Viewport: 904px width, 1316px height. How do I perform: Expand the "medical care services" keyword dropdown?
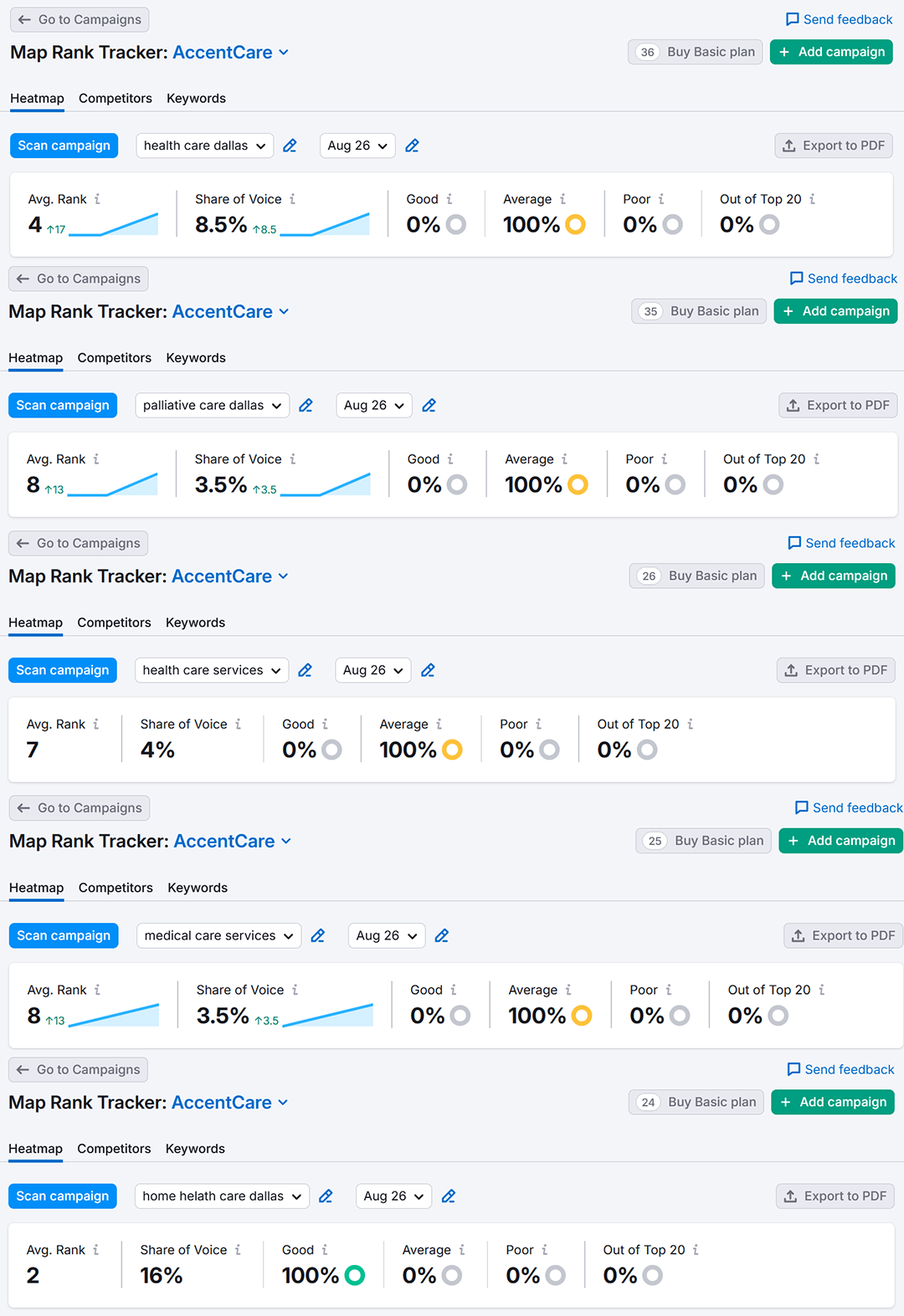[x=218, y=935]
